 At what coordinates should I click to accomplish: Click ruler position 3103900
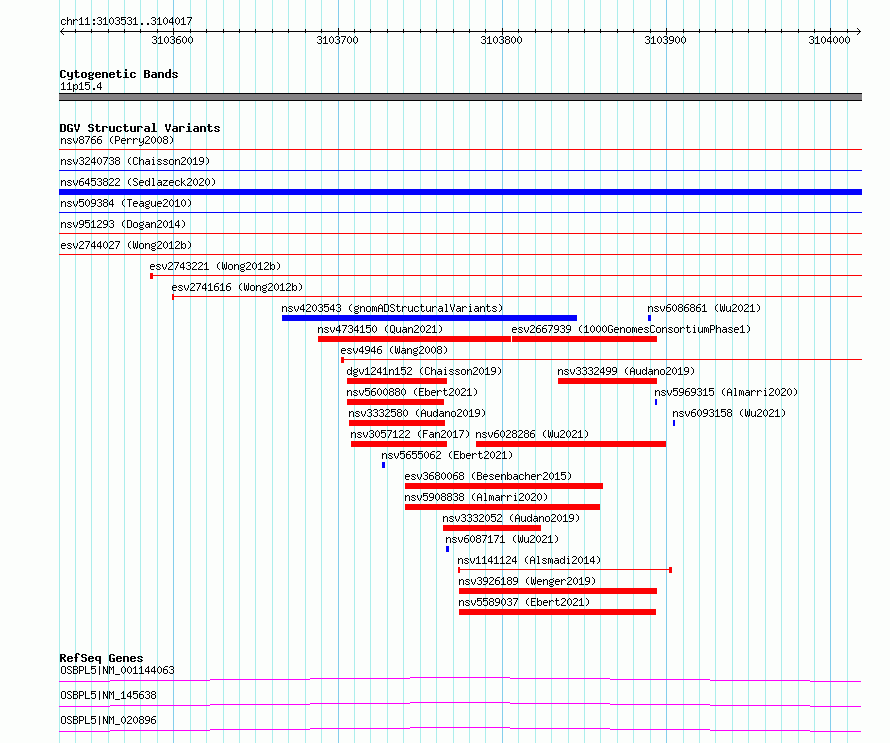click(665, 40)
